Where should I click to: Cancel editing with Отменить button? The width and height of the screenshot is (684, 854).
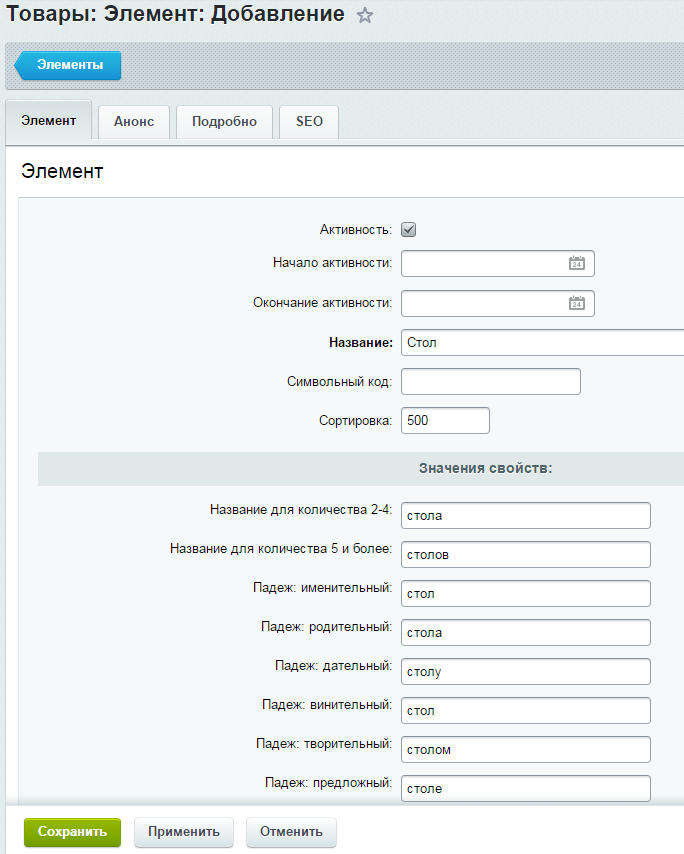point(291,832)
